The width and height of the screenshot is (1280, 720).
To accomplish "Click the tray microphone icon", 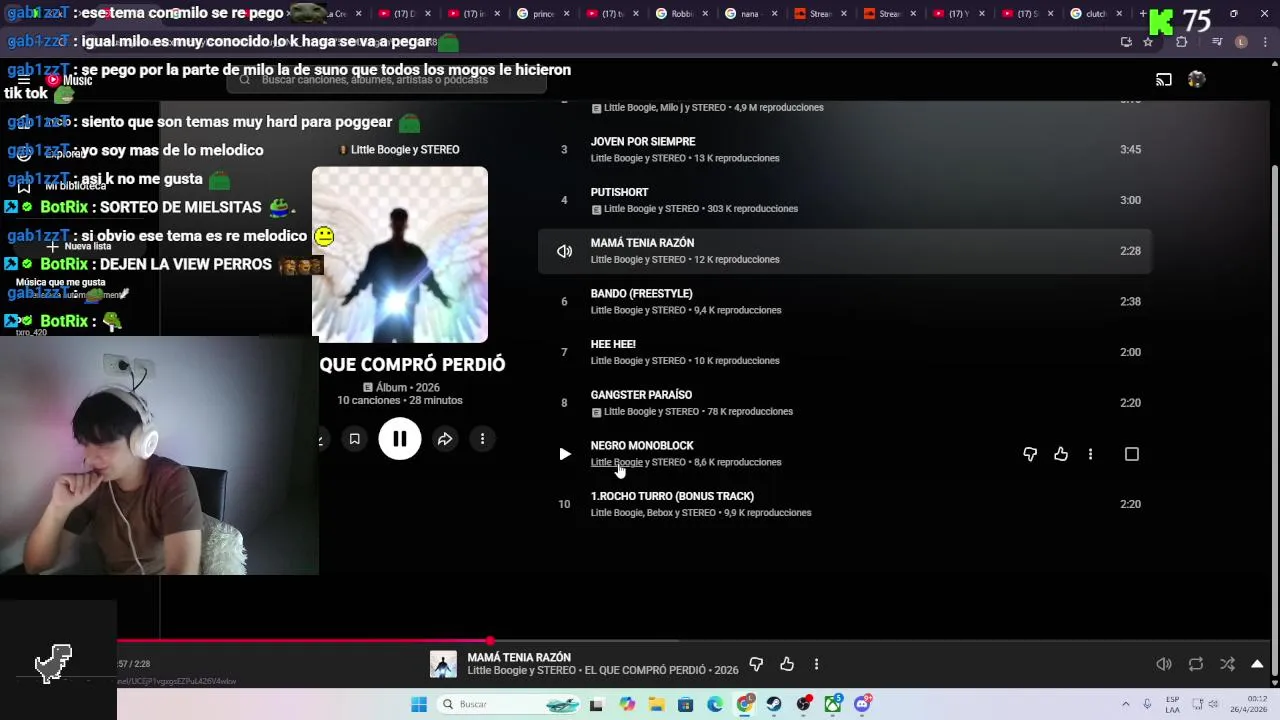I will [x=1147, y=704].
